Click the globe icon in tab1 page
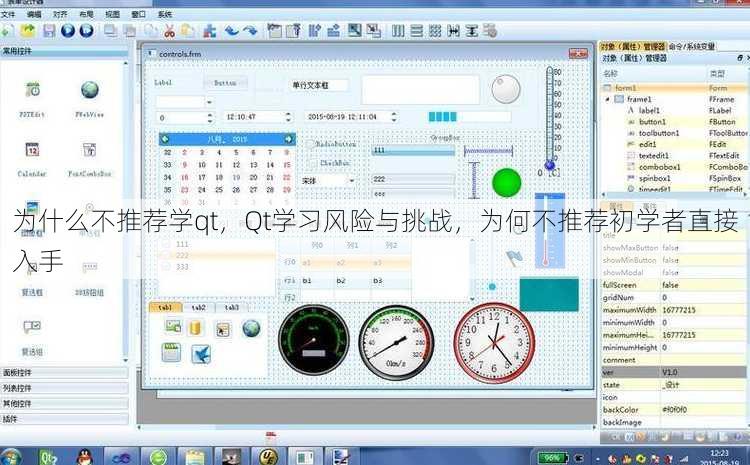Image resolution: width=750 pixels, height=465 pixels. click(x=251, y=328)
